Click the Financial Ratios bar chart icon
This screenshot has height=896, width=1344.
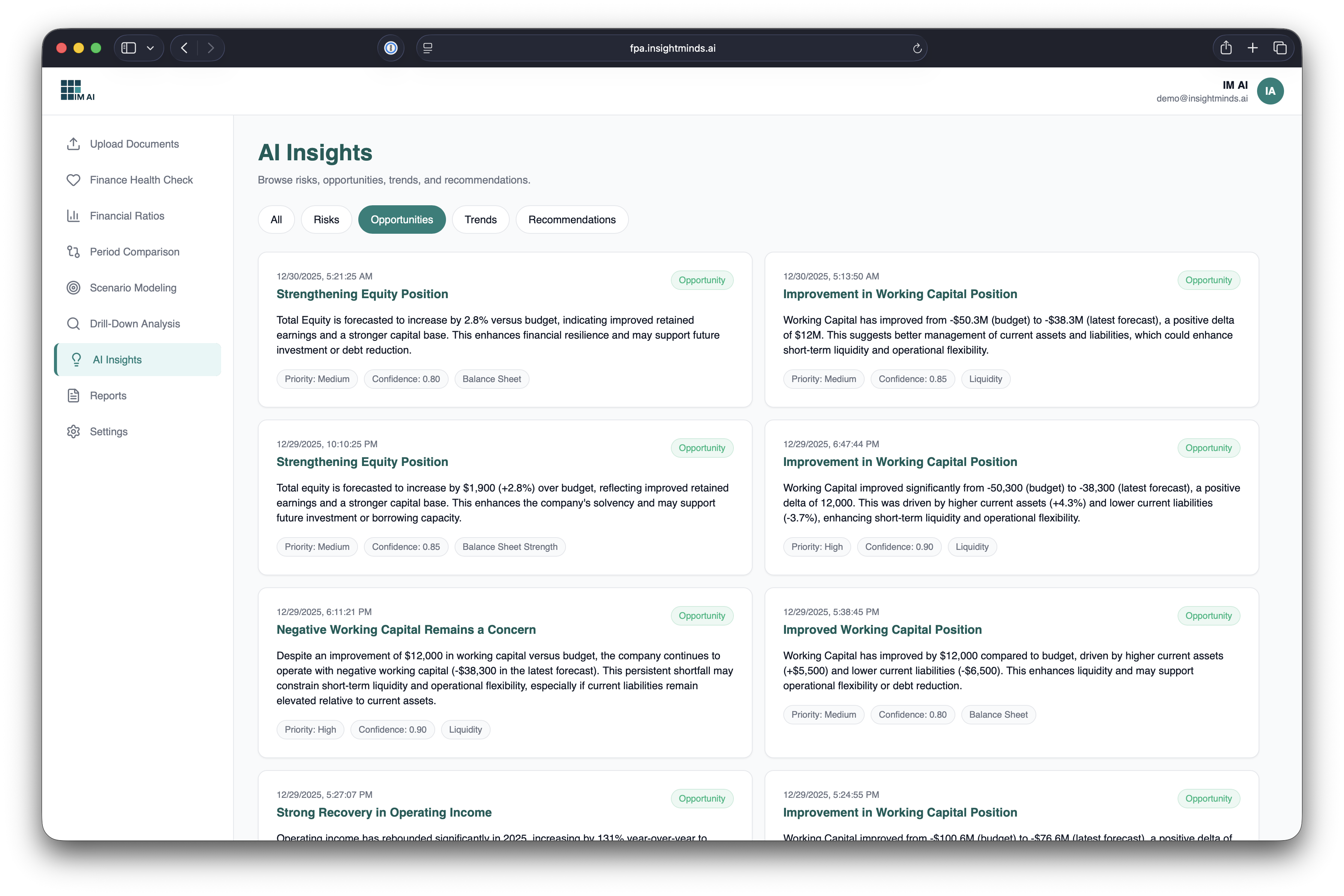click(x=73, y=216)
